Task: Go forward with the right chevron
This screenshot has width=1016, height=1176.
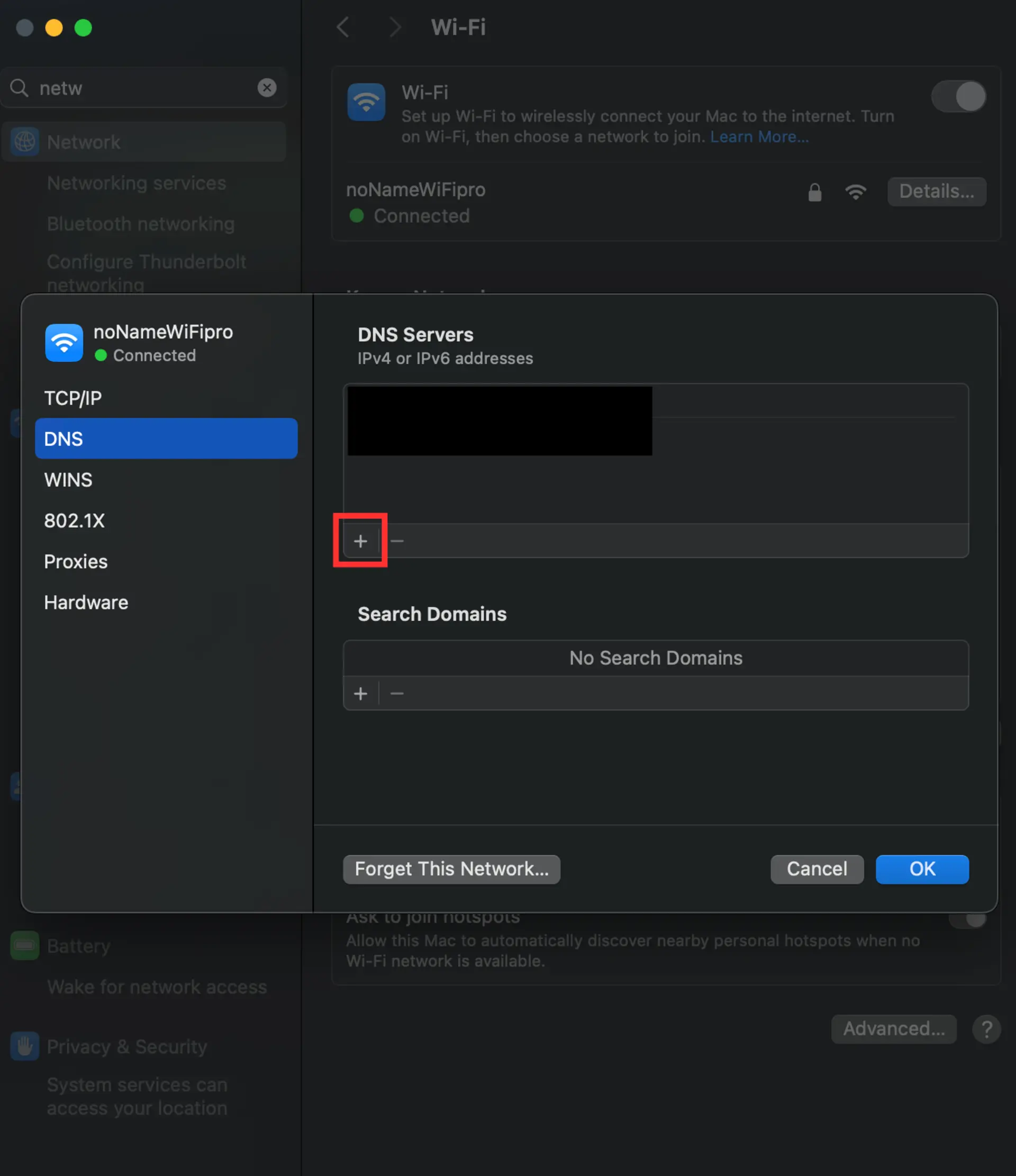Action: tap(395, 26)
